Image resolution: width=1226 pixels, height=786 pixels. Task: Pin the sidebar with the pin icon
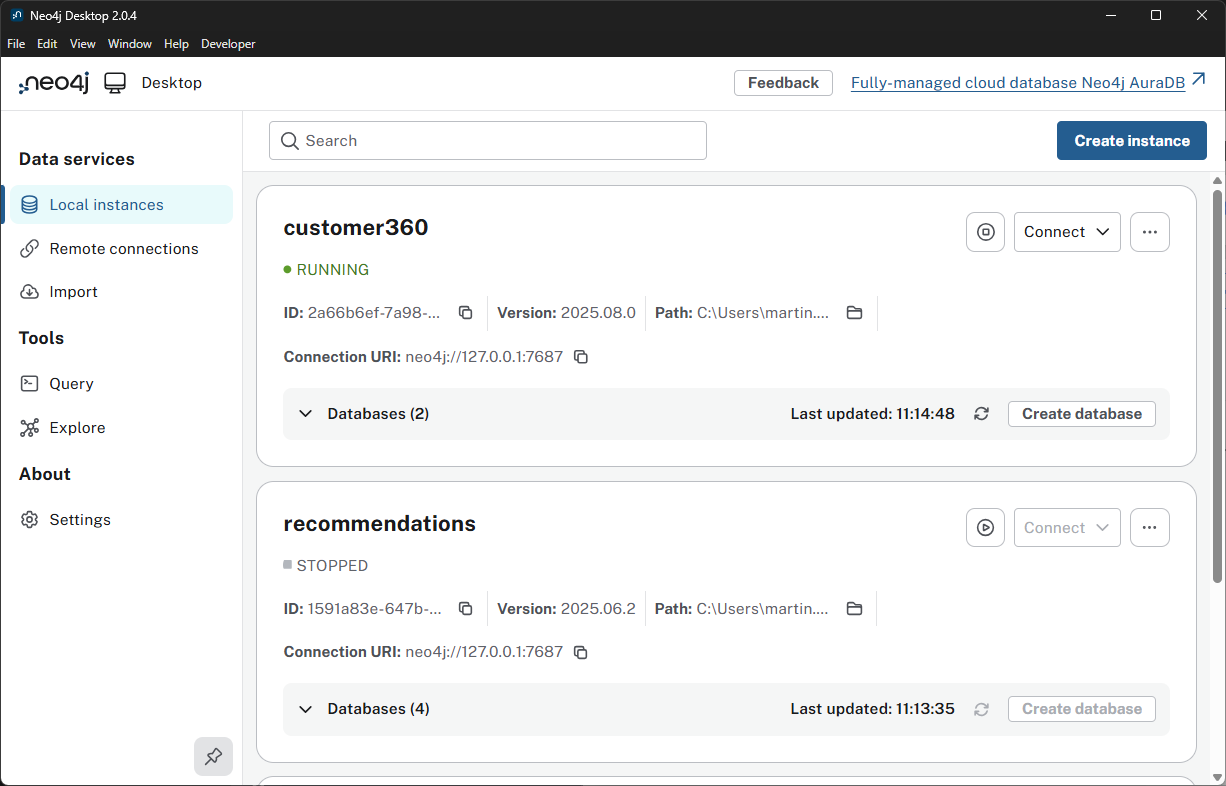(213, 757)
